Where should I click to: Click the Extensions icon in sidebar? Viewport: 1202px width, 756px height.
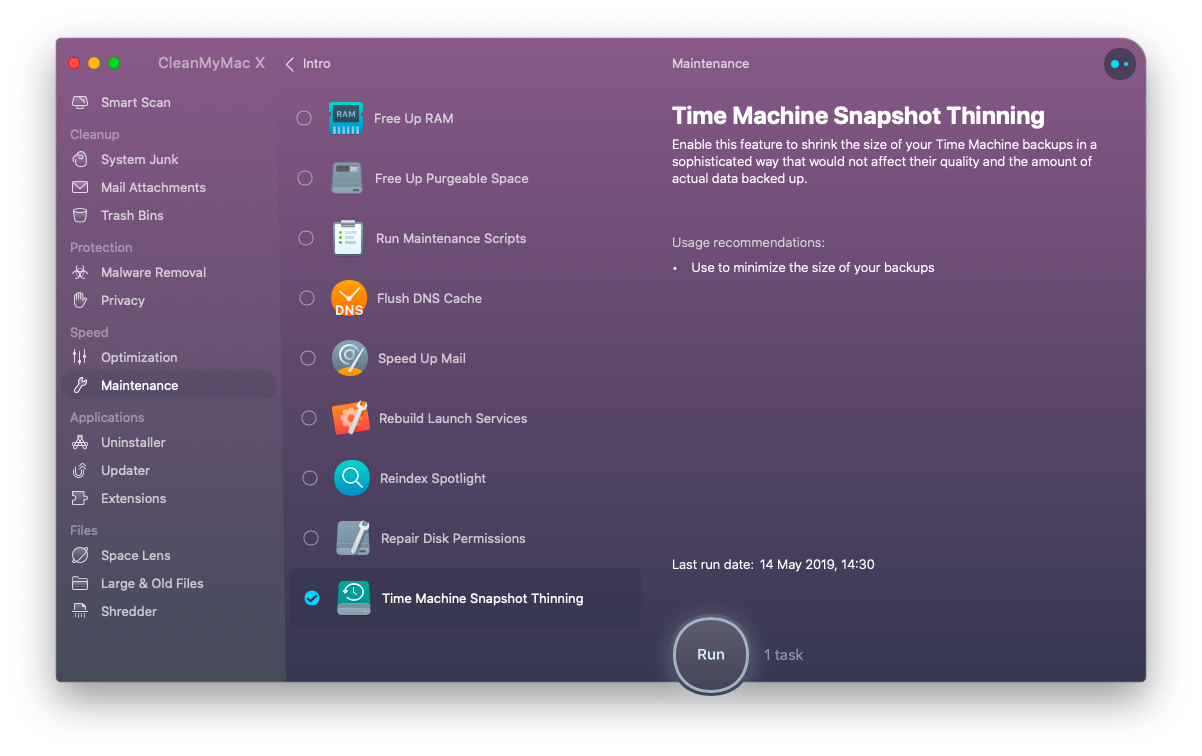click(80, 499)
